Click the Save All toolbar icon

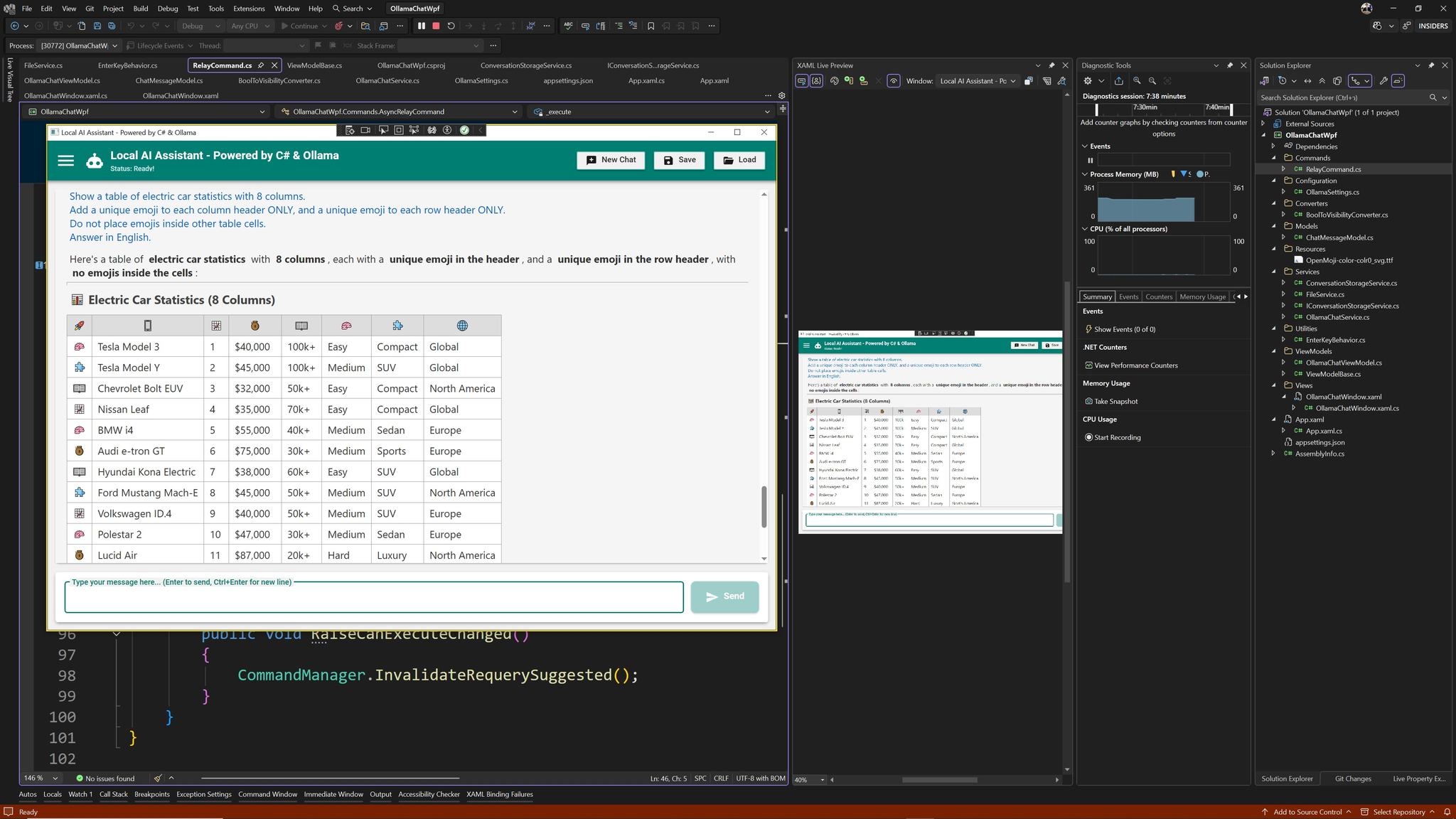click(x=112, y=26)
